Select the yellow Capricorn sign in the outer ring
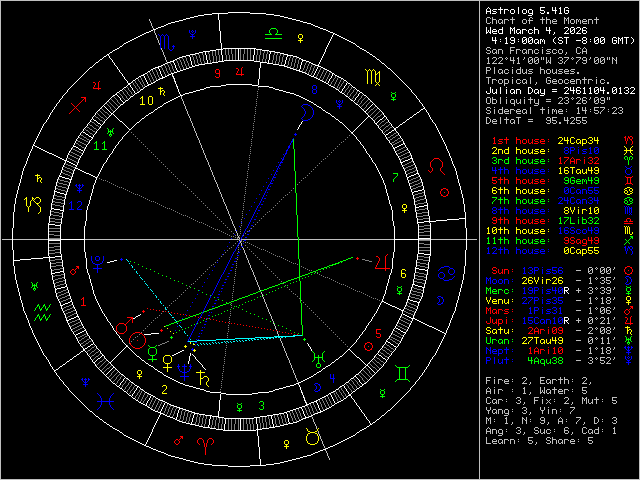The image size is (640, 480). coord(33,205)
